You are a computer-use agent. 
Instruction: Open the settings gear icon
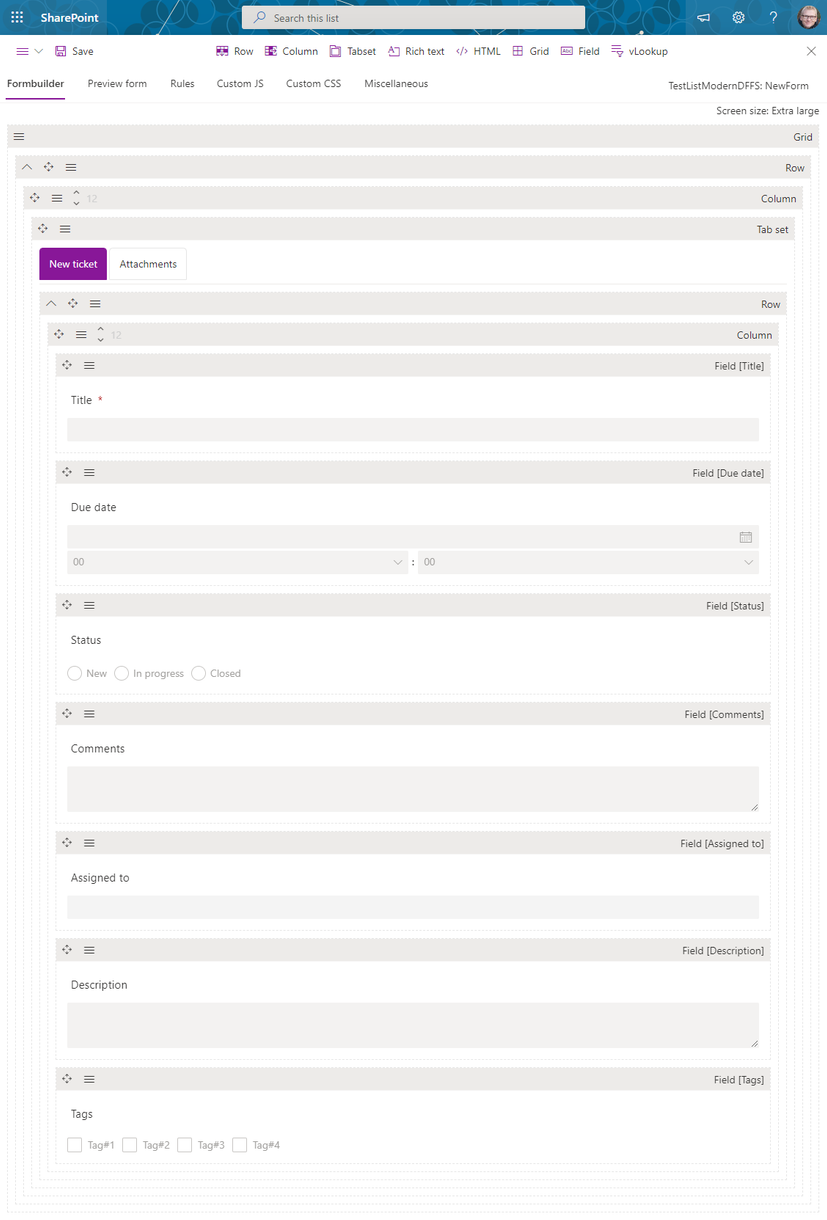pos(738,17)
